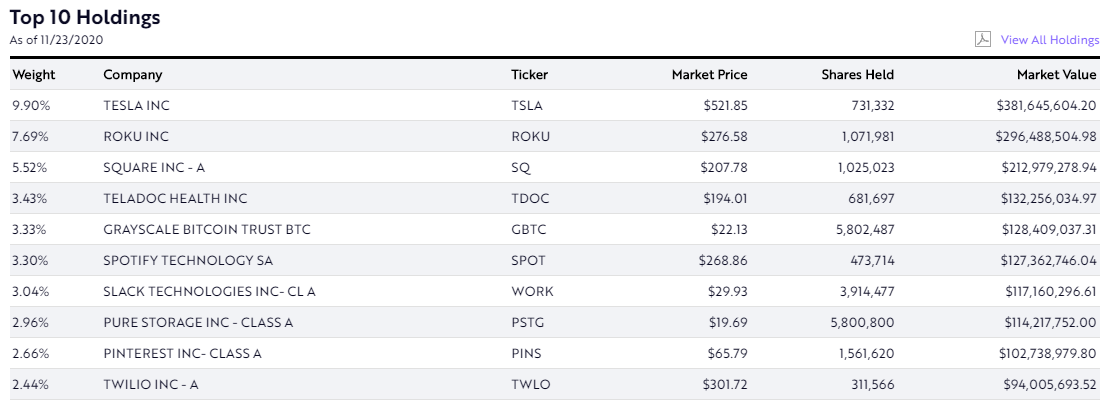The width and height of the screenshot is (1109, 414).
Task: Click the Weight column header
Action: click(x=34, y=75)
